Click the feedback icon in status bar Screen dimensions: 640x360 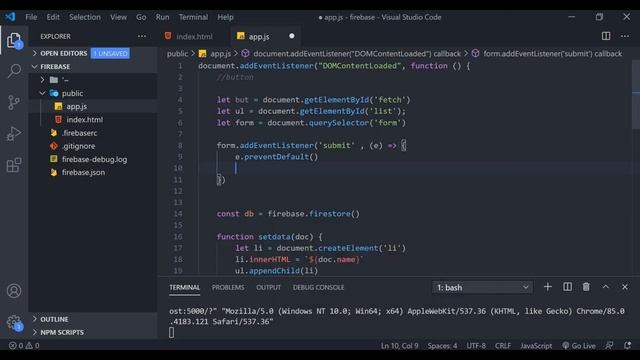click(x=609, y=345)
